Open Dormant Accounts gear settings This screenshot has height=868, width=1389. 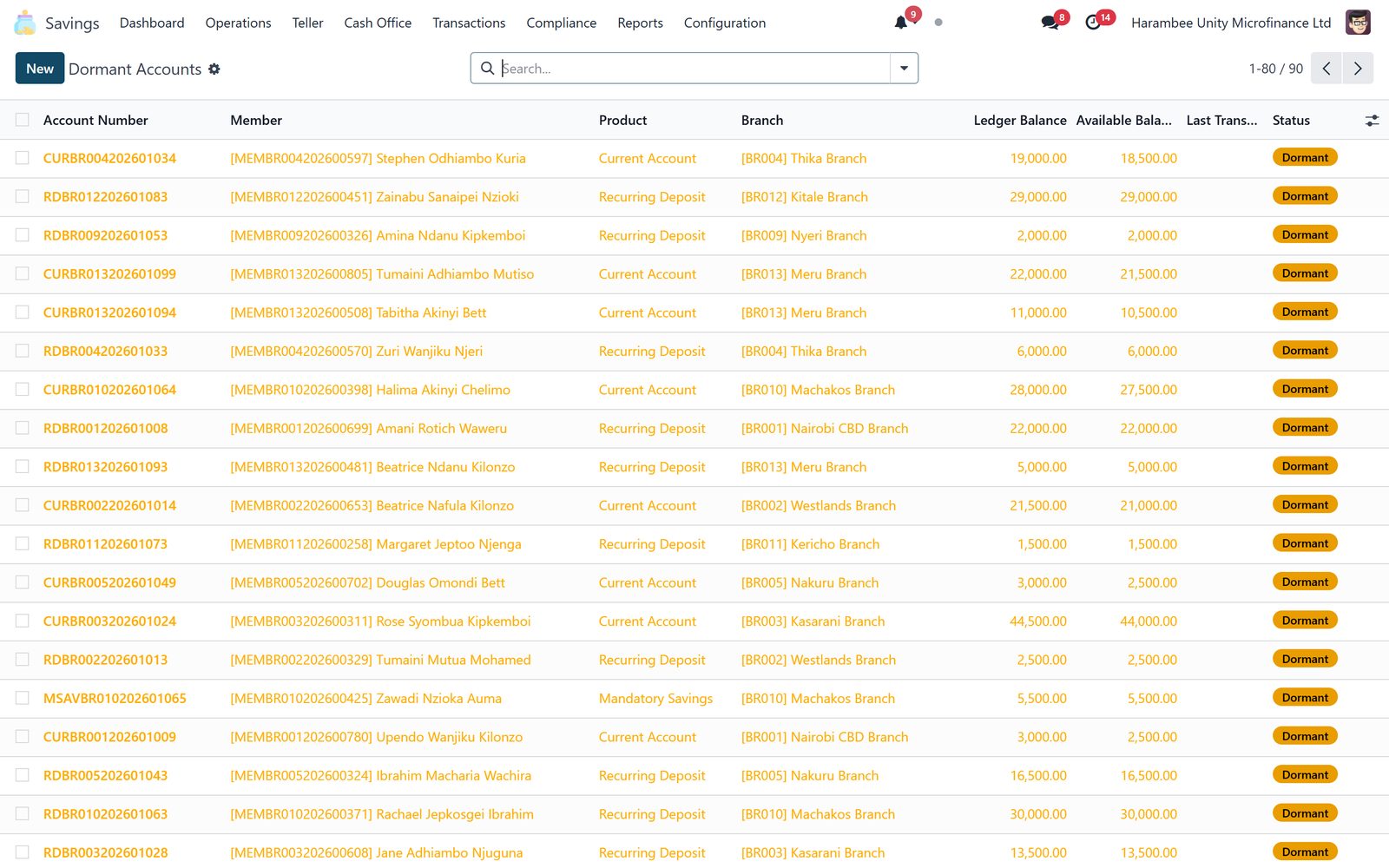[214, 69]
